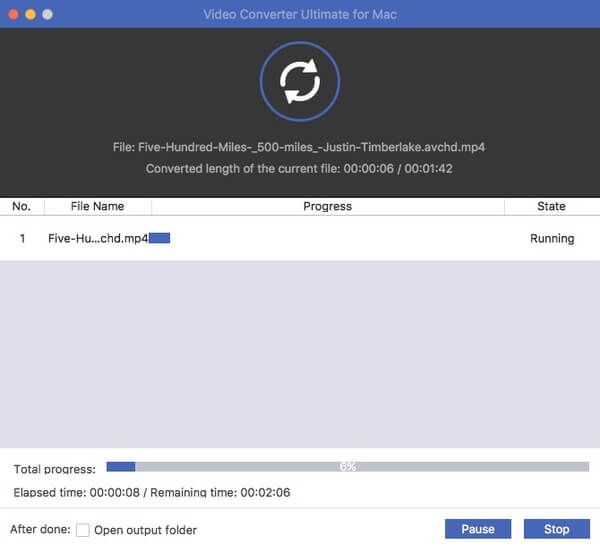Click the After done label

point(40,529)
